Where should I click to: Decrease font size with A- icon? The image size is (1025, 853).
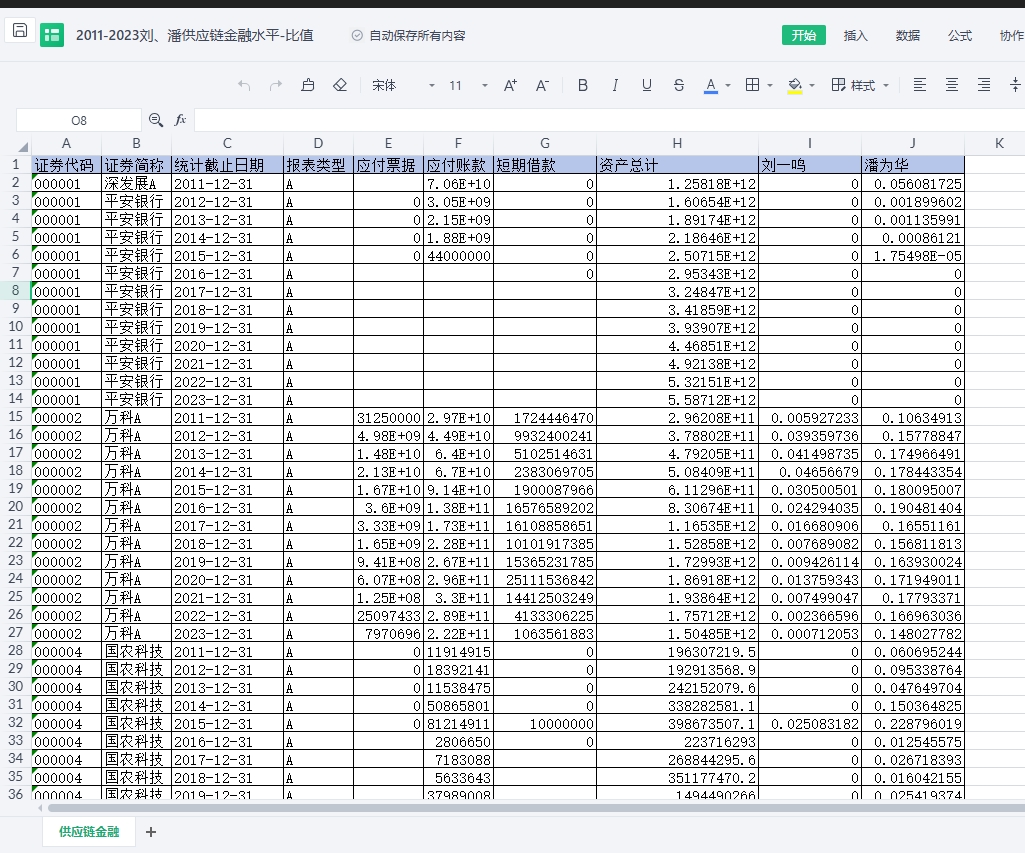[542, 85]
